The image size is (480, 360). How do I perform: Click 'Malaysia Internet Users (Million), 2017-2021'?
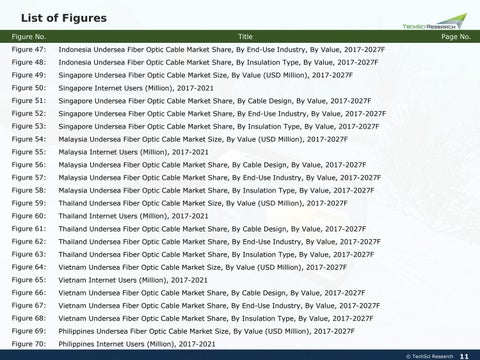tap(133, 152)
